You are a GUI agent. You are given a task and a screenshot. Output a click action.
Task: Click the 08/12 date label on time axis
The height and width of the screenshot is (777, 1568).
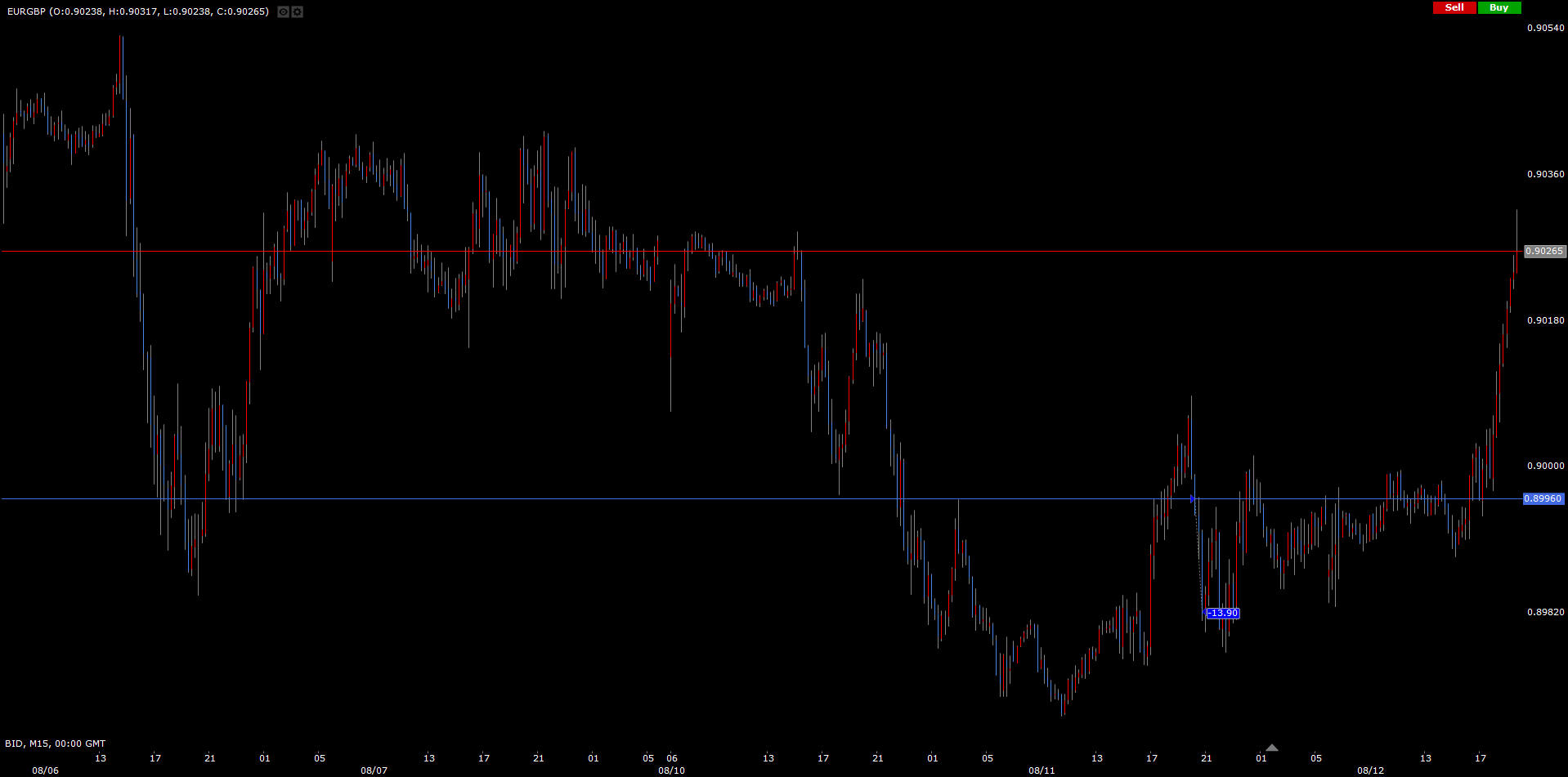tap(1370, 770)
